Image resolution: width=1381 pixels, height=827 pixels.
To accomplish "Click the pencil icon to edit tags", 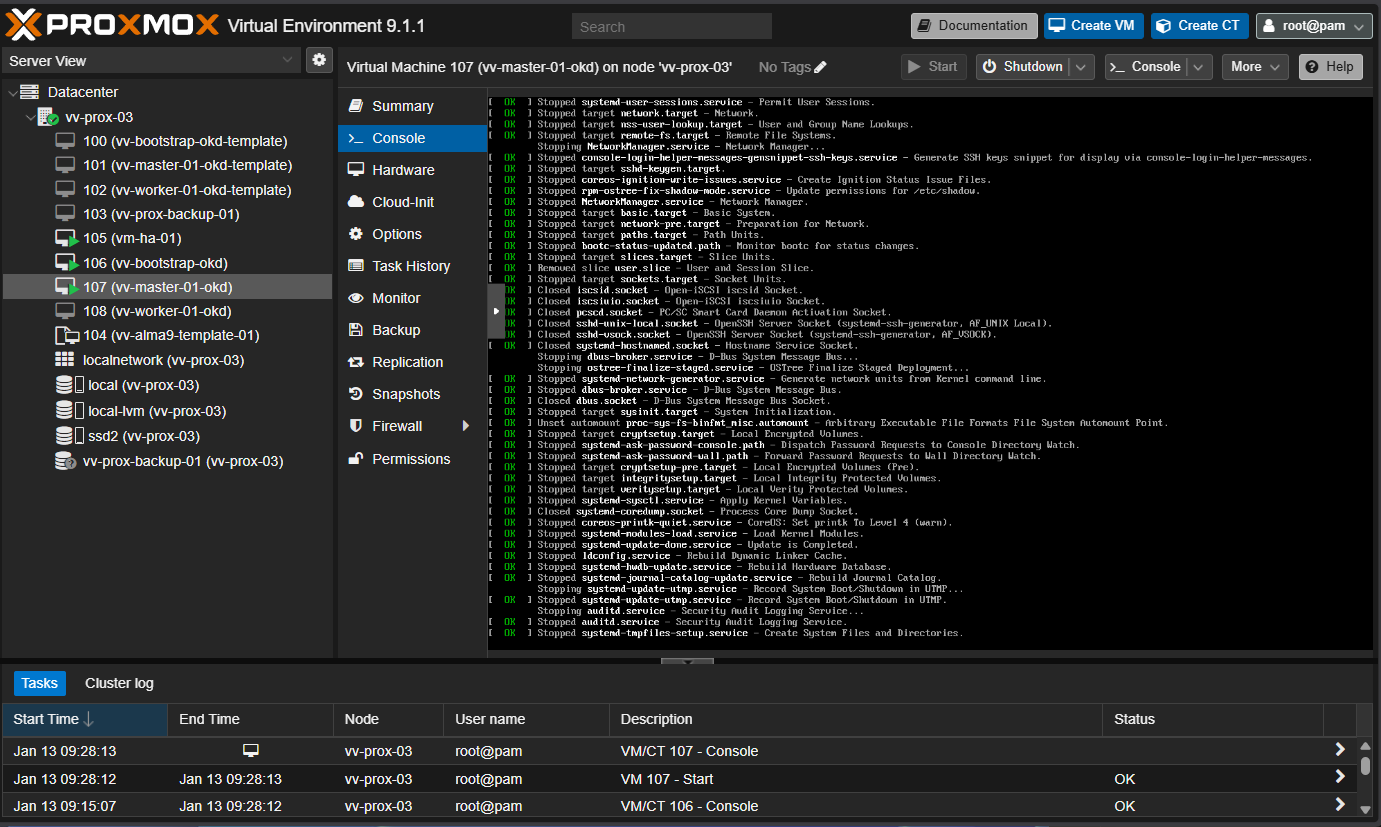I will (x=821, y=67).
